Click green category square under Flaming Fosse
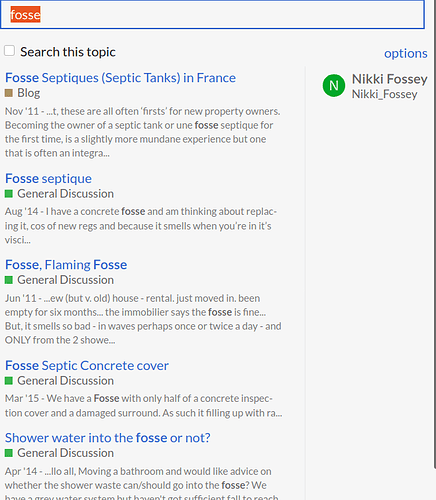Viewport: 436px width, 500px height. tap(9, 280)
